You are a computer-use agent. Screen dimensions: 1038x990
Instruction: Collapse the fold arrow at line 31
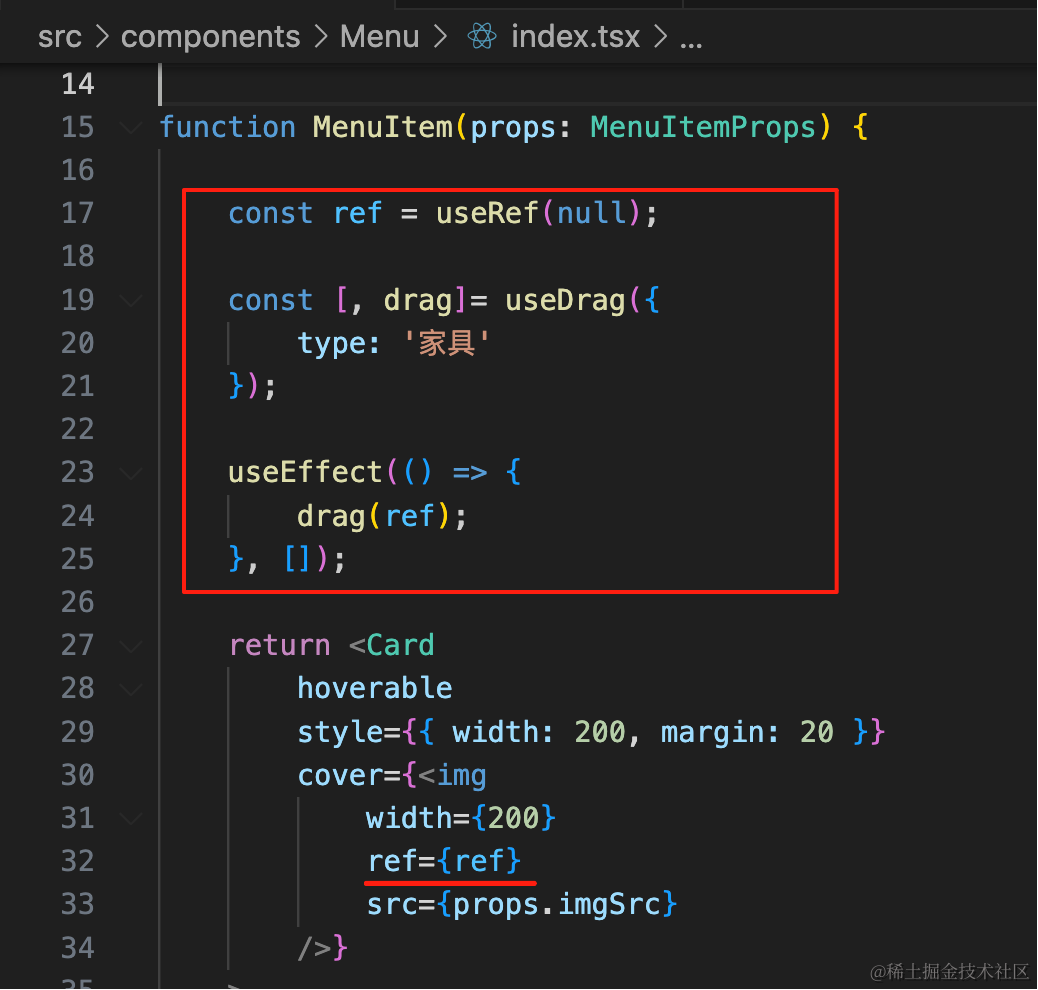pyautogui.click(x=131, y=818)
